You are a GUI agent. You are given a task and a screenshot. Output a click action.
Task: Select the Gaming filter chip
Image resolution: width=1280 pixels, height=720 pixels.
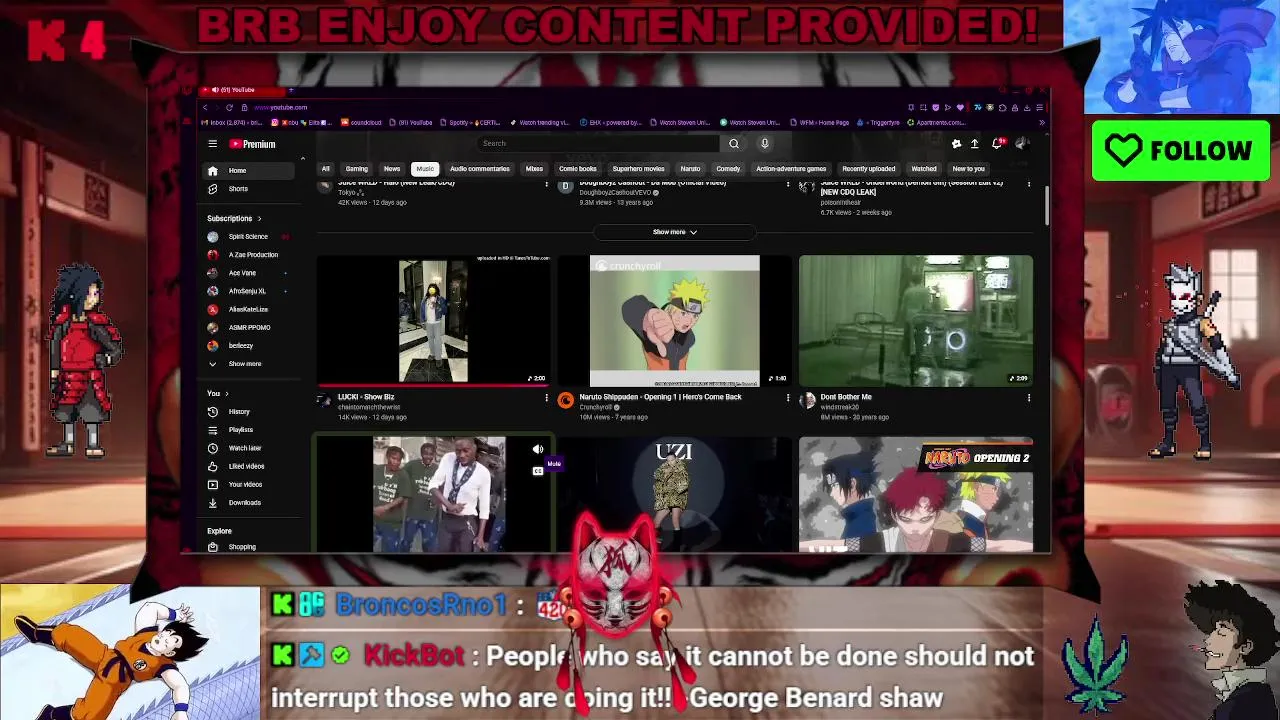click(357, 169)
